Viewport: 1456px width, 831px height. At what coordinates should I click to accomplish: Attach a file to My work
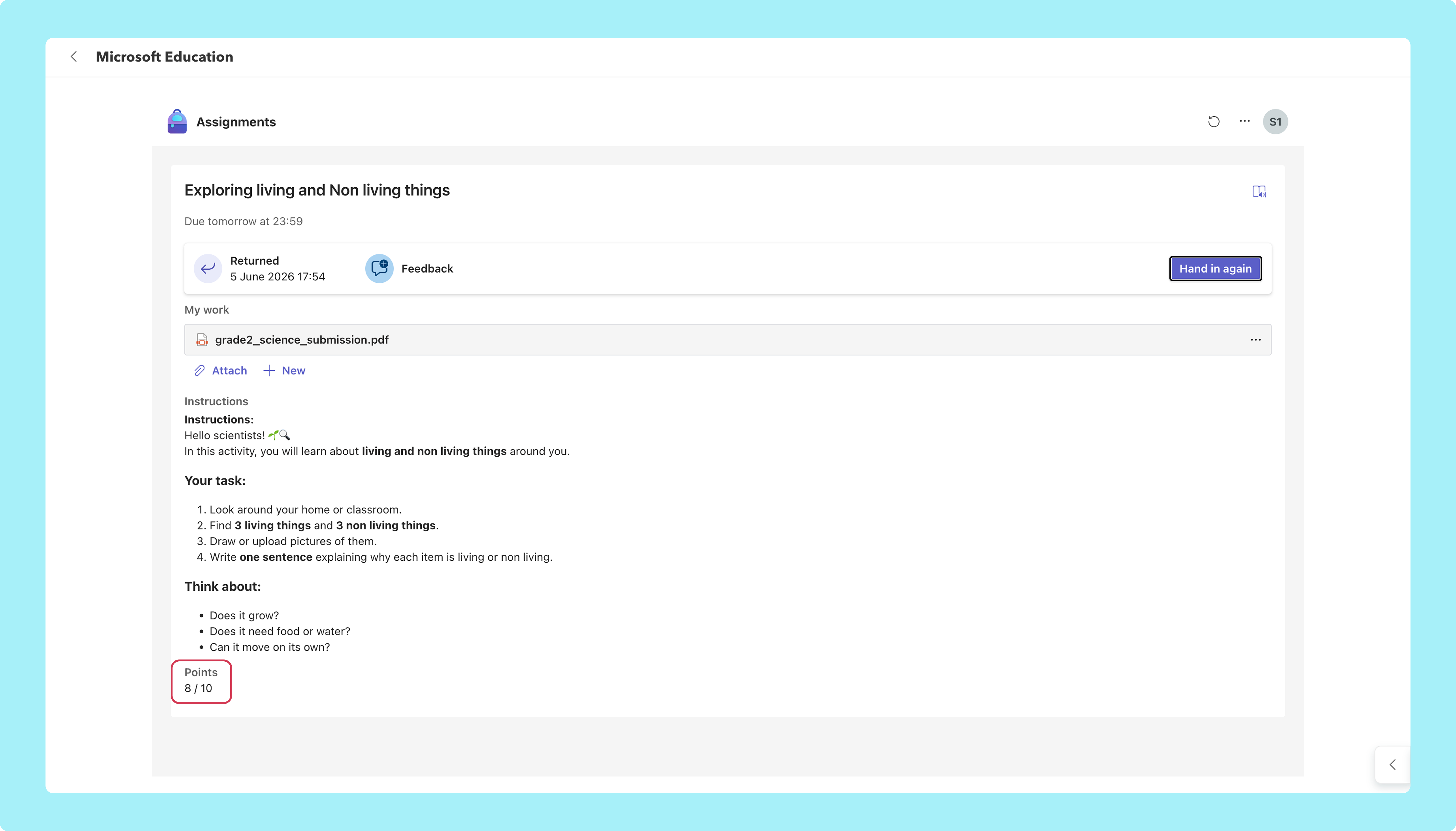pos(220,370)
